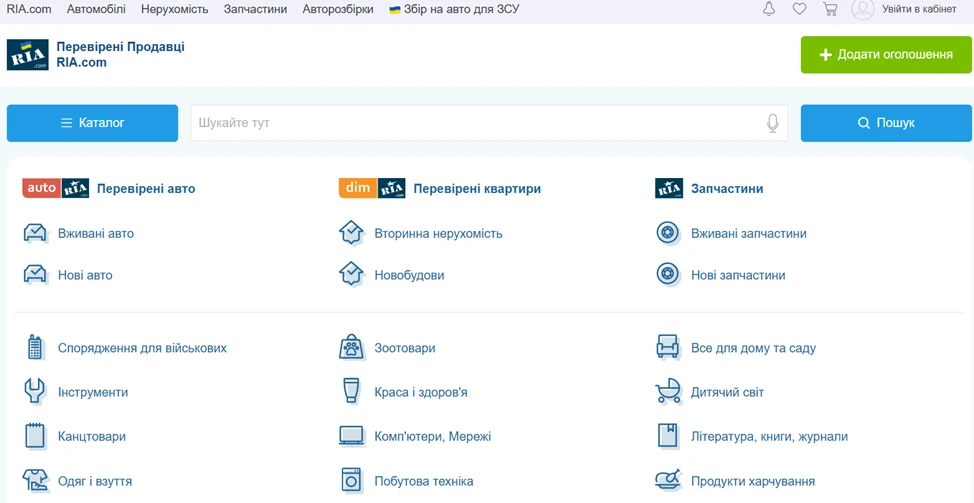Click the RIA.com logo image
This screenshot has width=974, height=503.
pos(27,55)
